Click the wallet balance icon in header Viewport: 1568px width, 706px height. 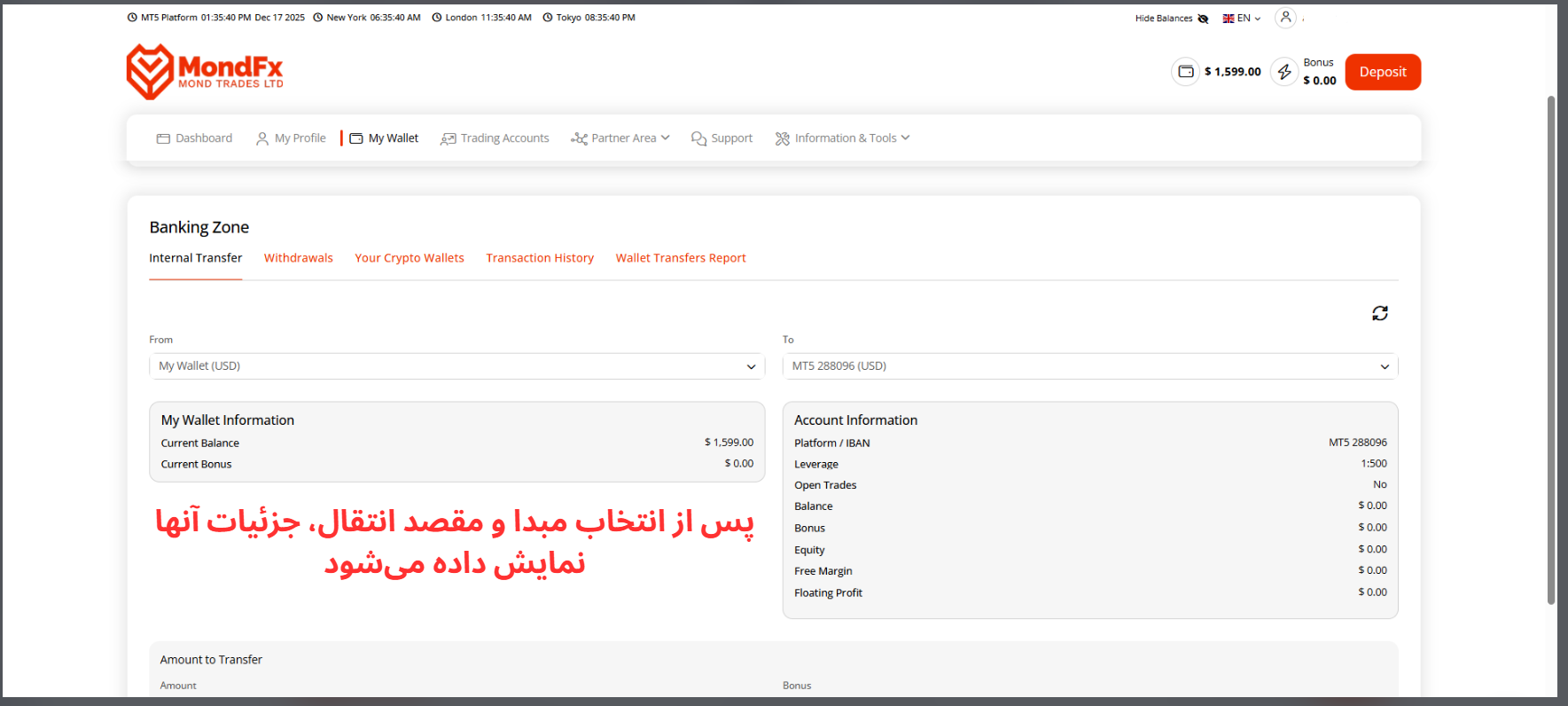click(1185, 72)
